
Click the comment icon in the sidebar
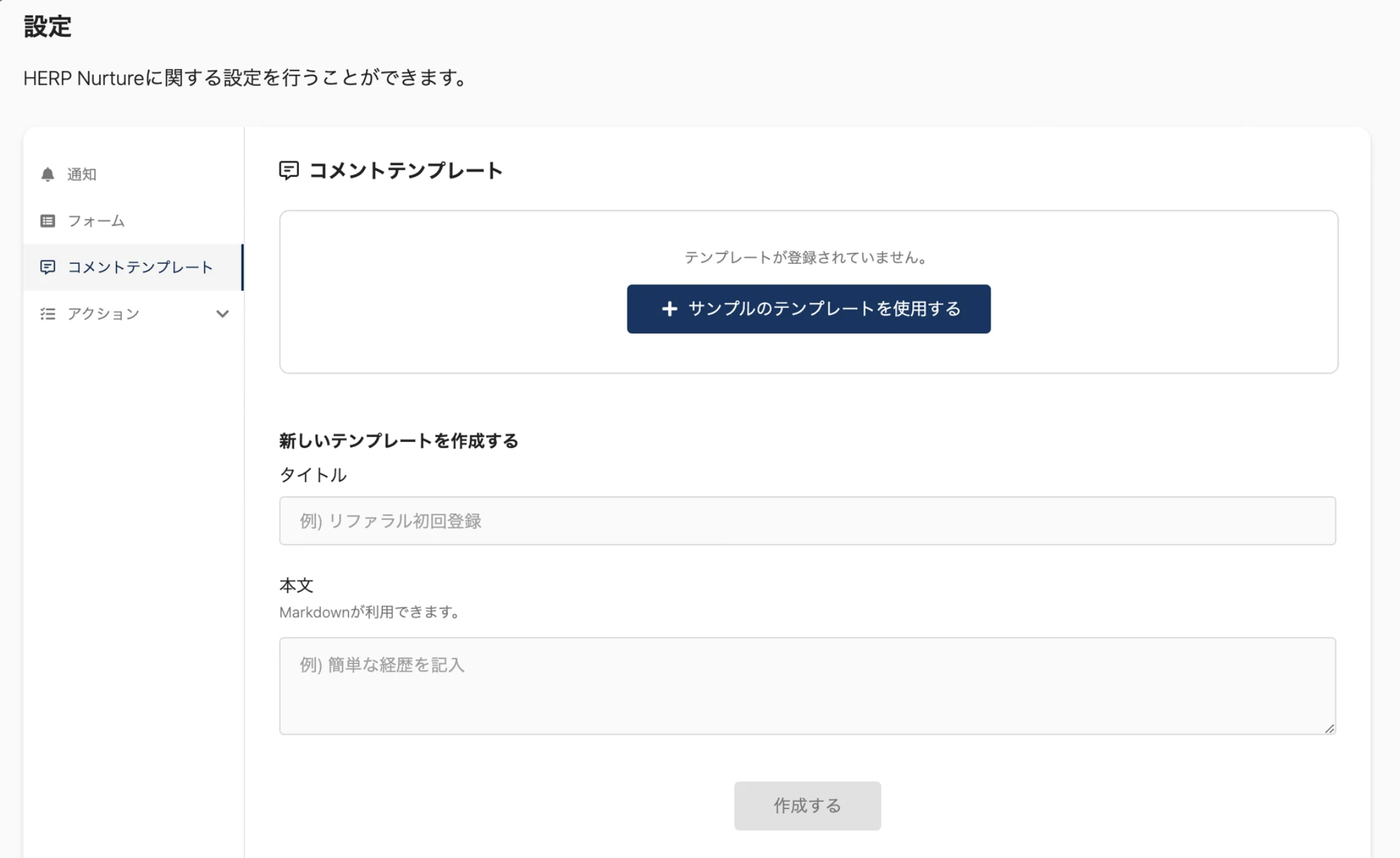pyautogui.click(x=47, y=267)
